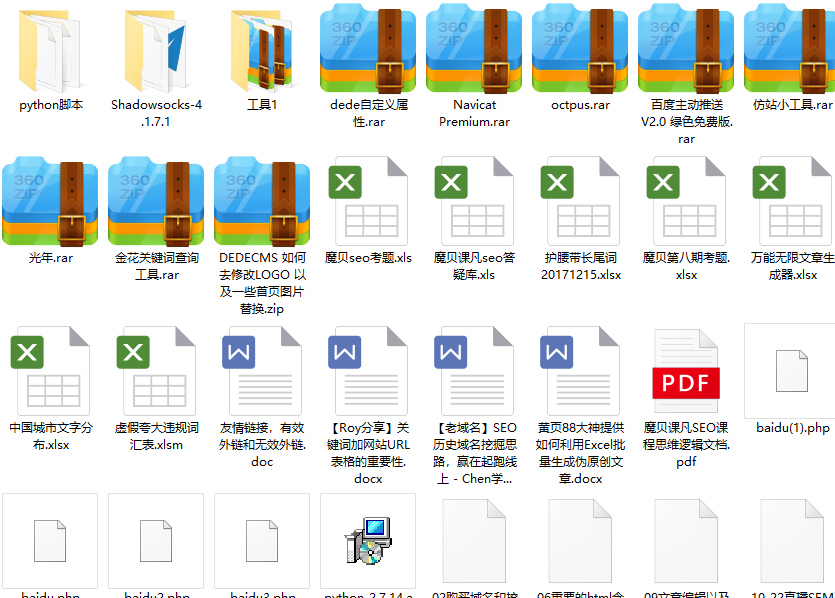Image resolution: width=835 pixels, height=598 pixels.
Task: Click the file name text 'Shadowsocks-4.1.7.1'
Action: 156,113
